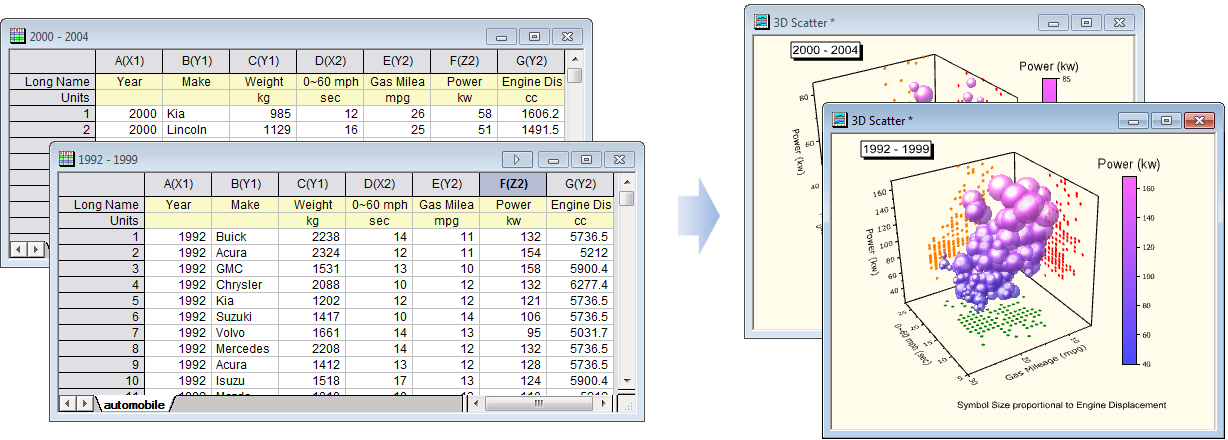Click the horizontal scrollbar thumb of the 1992 - 1999 workbook
Screen dimensions: 1228x440
[537, 403]
